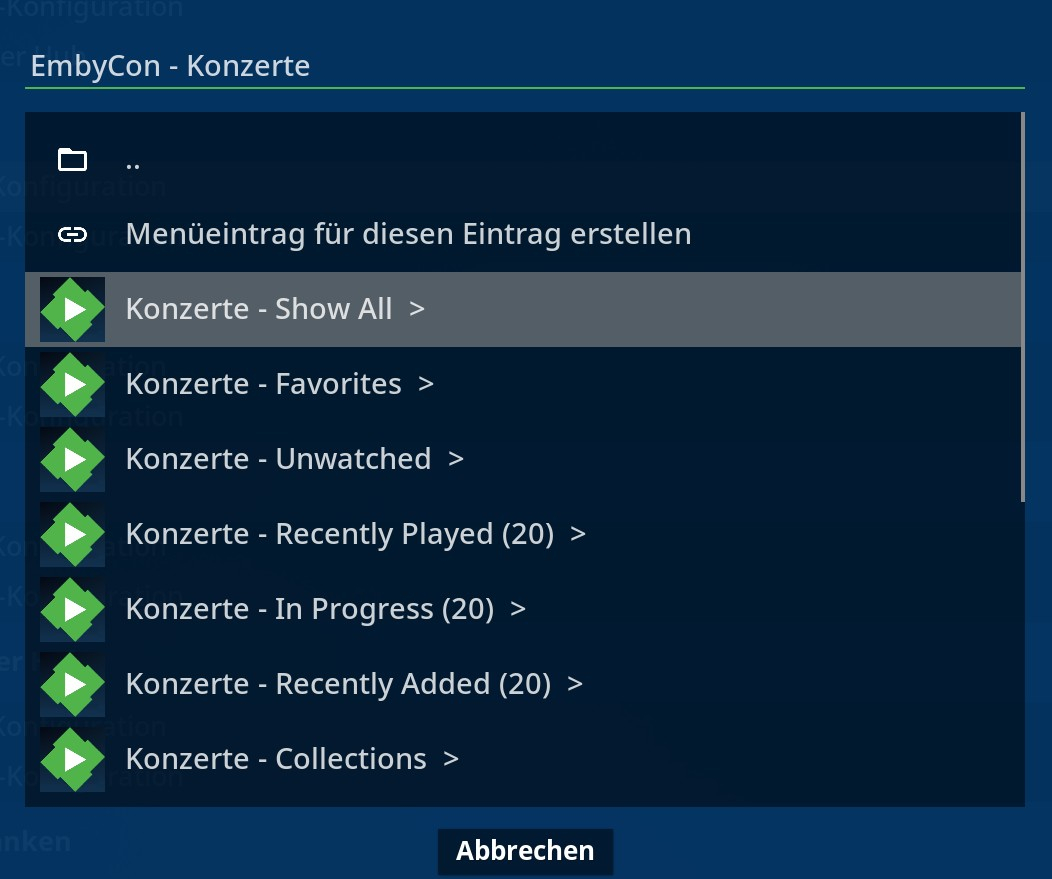Image resolution: width=1052 pixels, height=879 pixels.
Task: Click the Emby icon beside In Progress (20)
Action: tap(72, 610)
